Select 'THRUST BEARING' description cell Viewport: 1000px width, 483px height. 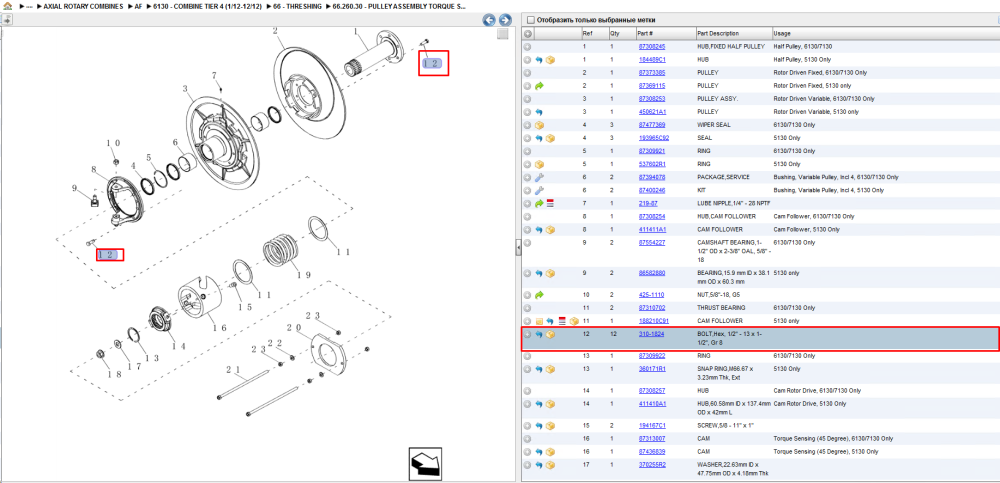click(719, 308)
